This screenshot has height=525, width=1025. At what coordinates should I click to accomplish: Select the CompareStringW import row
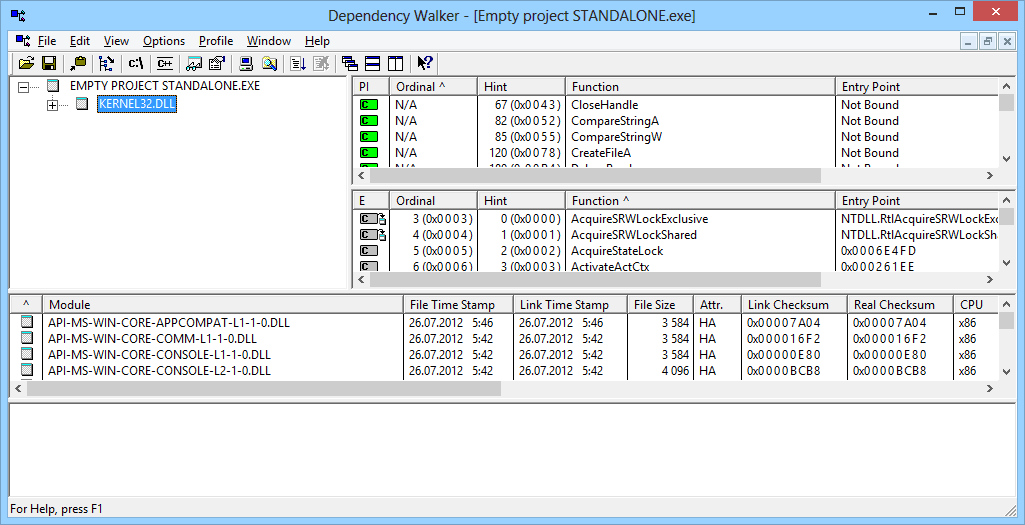click(675, 137)
